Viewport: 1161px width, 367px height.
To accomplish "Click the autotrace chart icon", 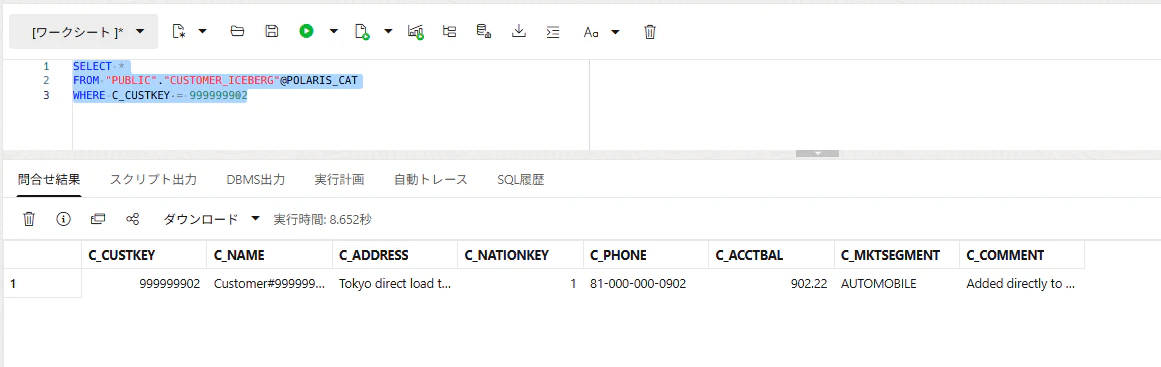I will click(415, 31).
